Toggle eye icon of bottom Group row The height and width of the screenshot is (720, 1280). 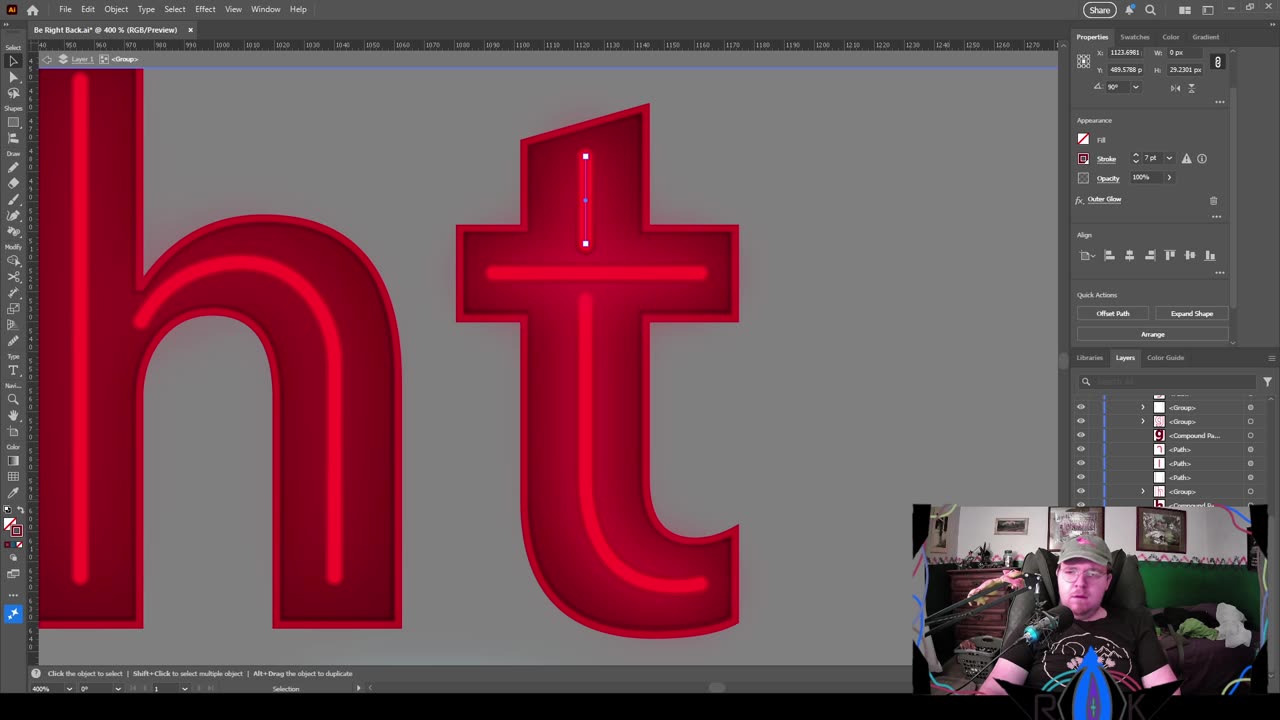pos(1080,492)
